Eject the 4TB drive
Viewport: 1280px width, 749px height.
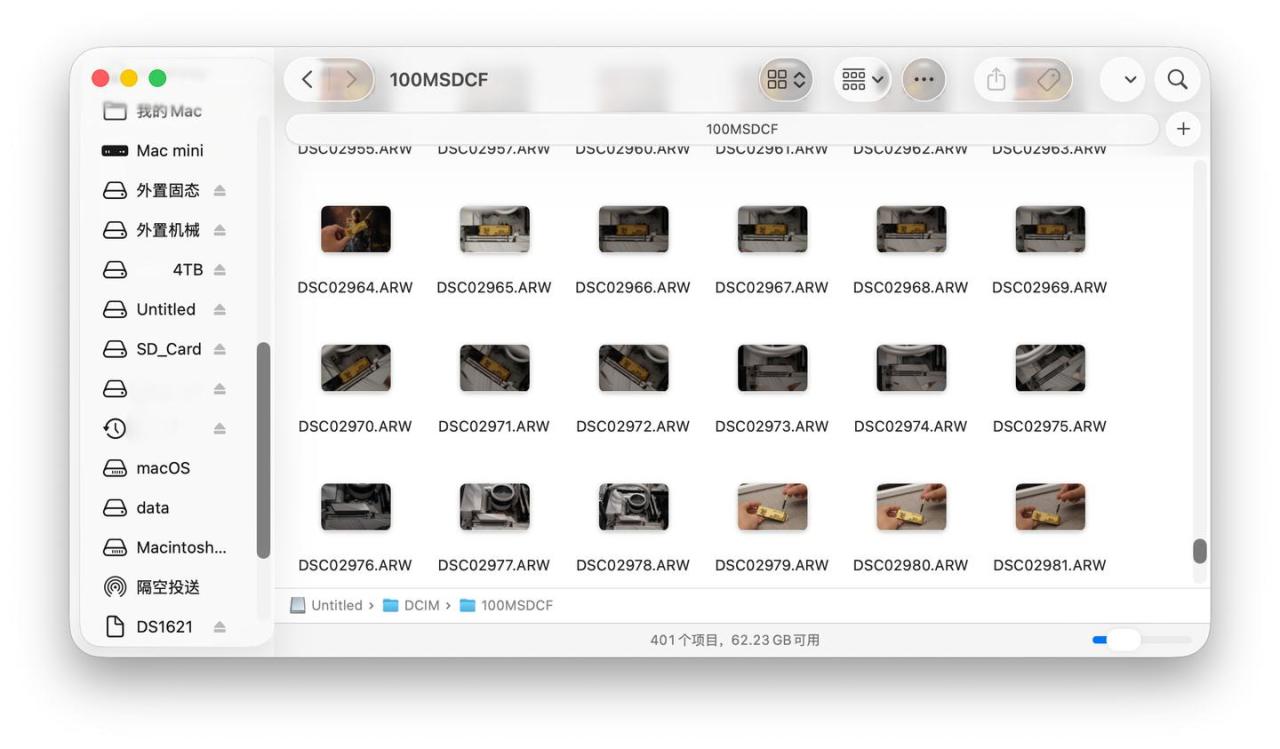coord(220,270)
